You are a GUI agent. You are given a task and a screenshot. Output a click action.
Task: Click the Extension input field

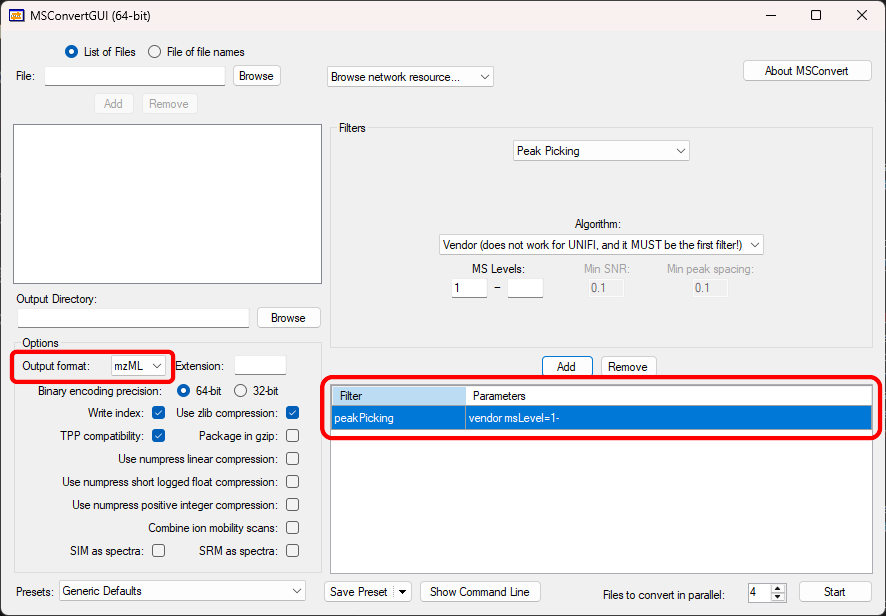pos(260,366)
